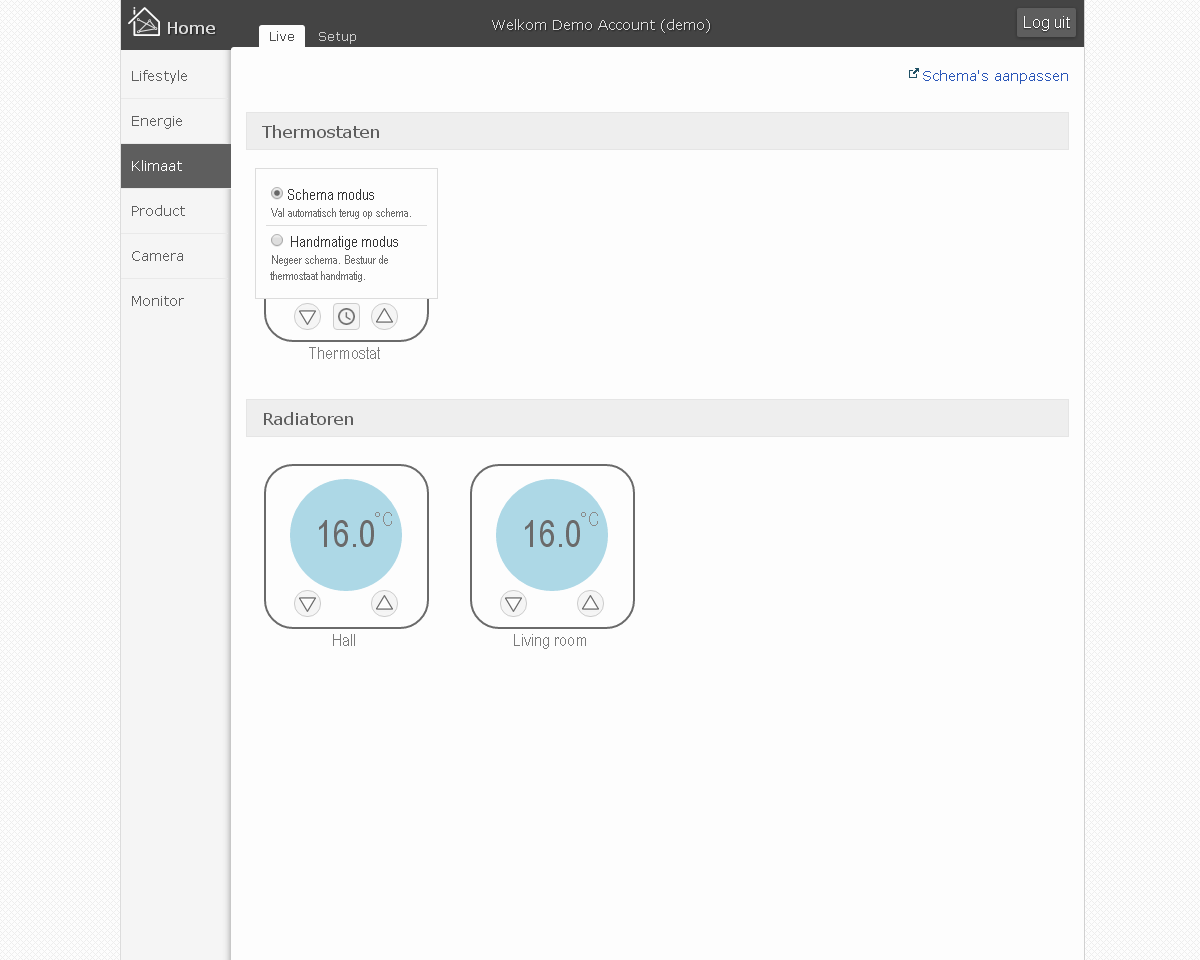Open the Schema's aanpassen link
Viewport: 1200px width, 960px height.
pos(994,76)
